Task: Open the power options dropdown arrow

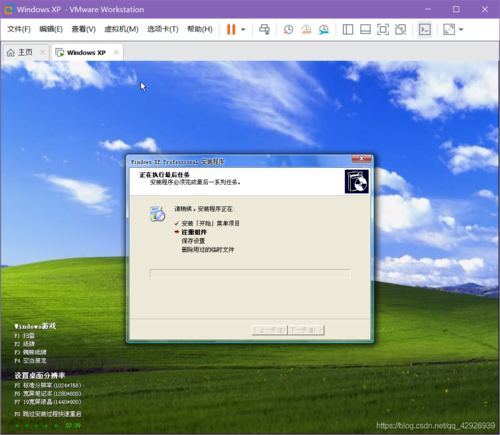Action: [243, 29]
